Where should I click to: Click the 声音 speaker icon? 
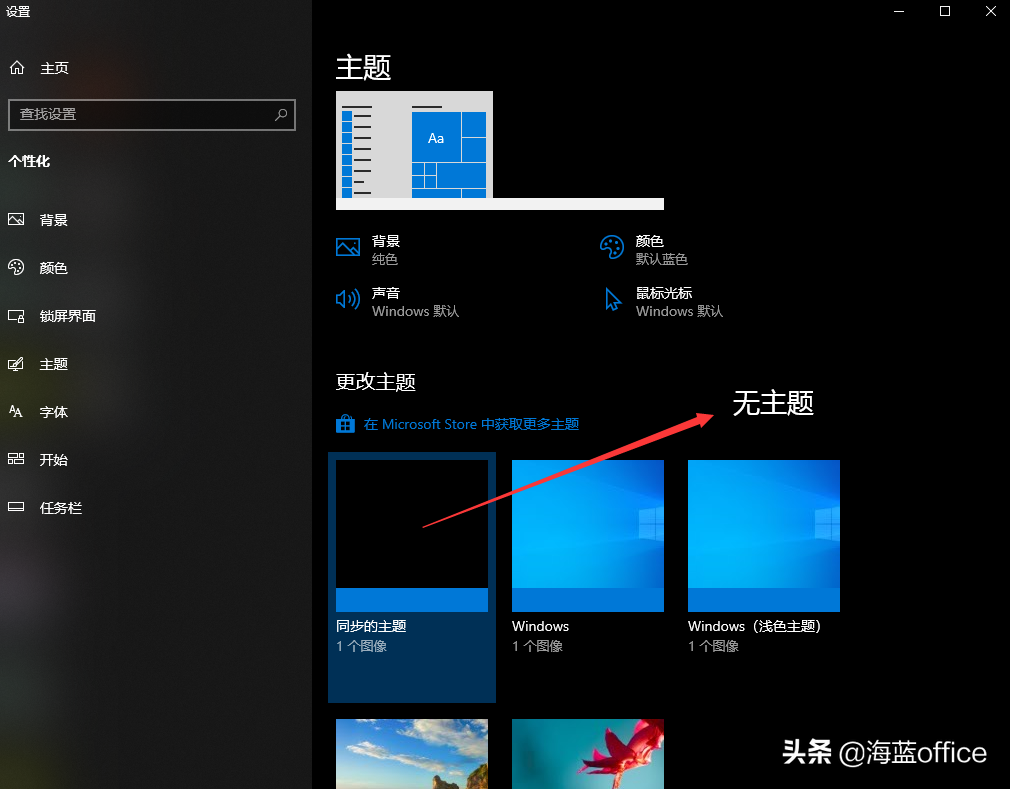(348, 299)
